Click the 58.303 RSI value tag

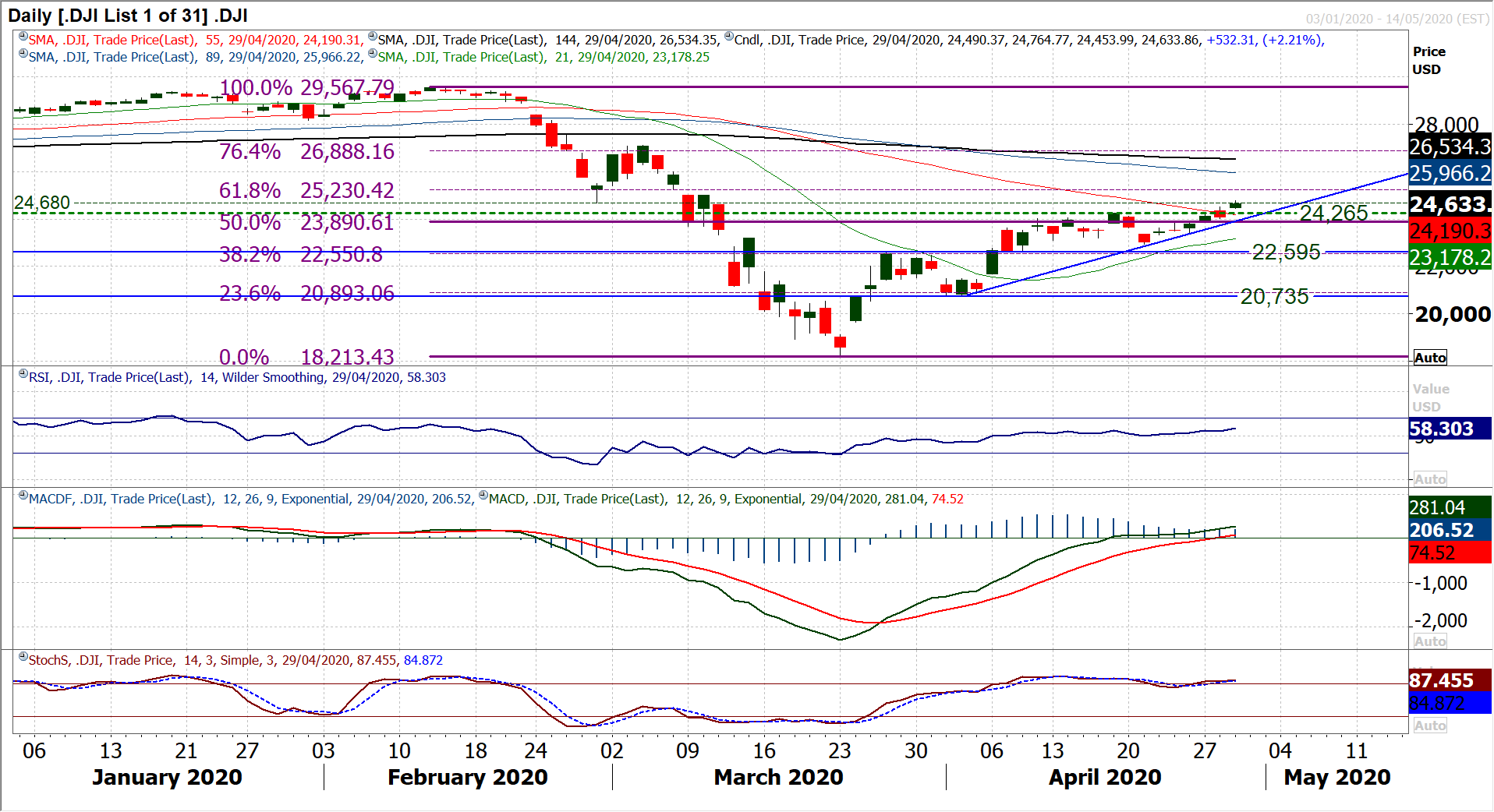[x=1450, y=429]
